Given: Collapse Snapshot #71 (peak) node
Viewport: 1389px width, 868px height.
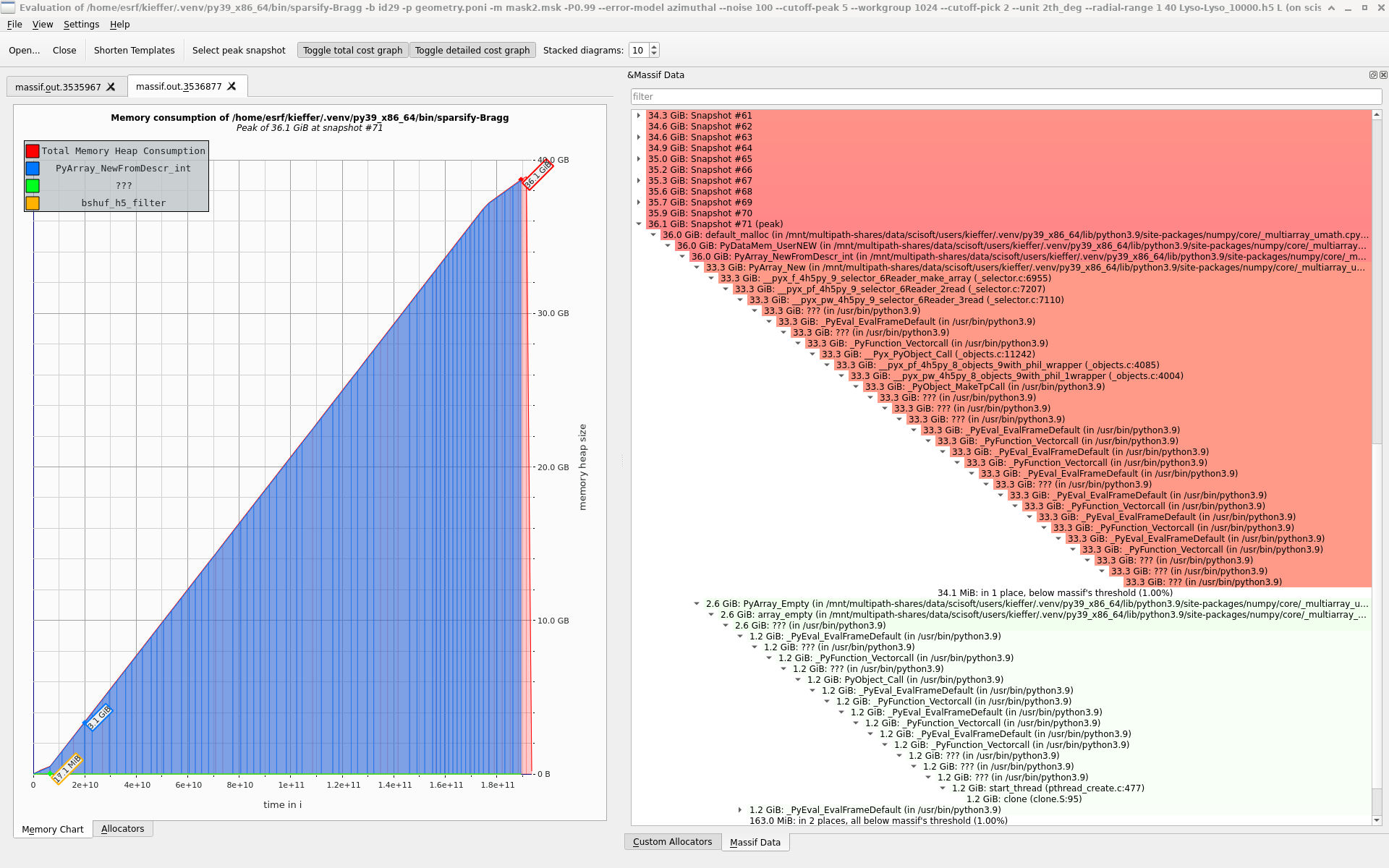Looking at the screenshot, I should (639, 224).
